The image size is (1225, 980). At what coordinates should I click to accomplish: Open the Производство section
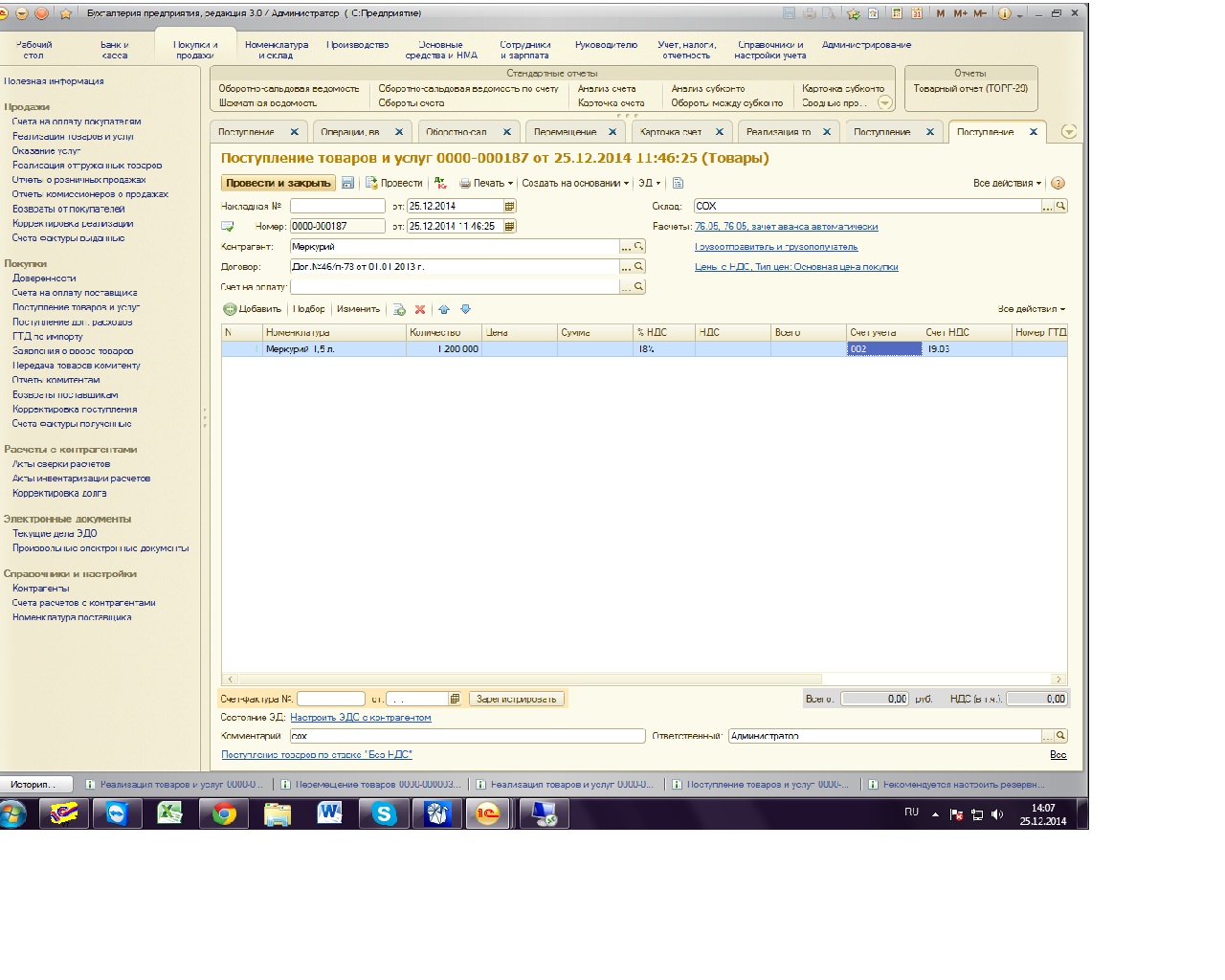point(358,45)
